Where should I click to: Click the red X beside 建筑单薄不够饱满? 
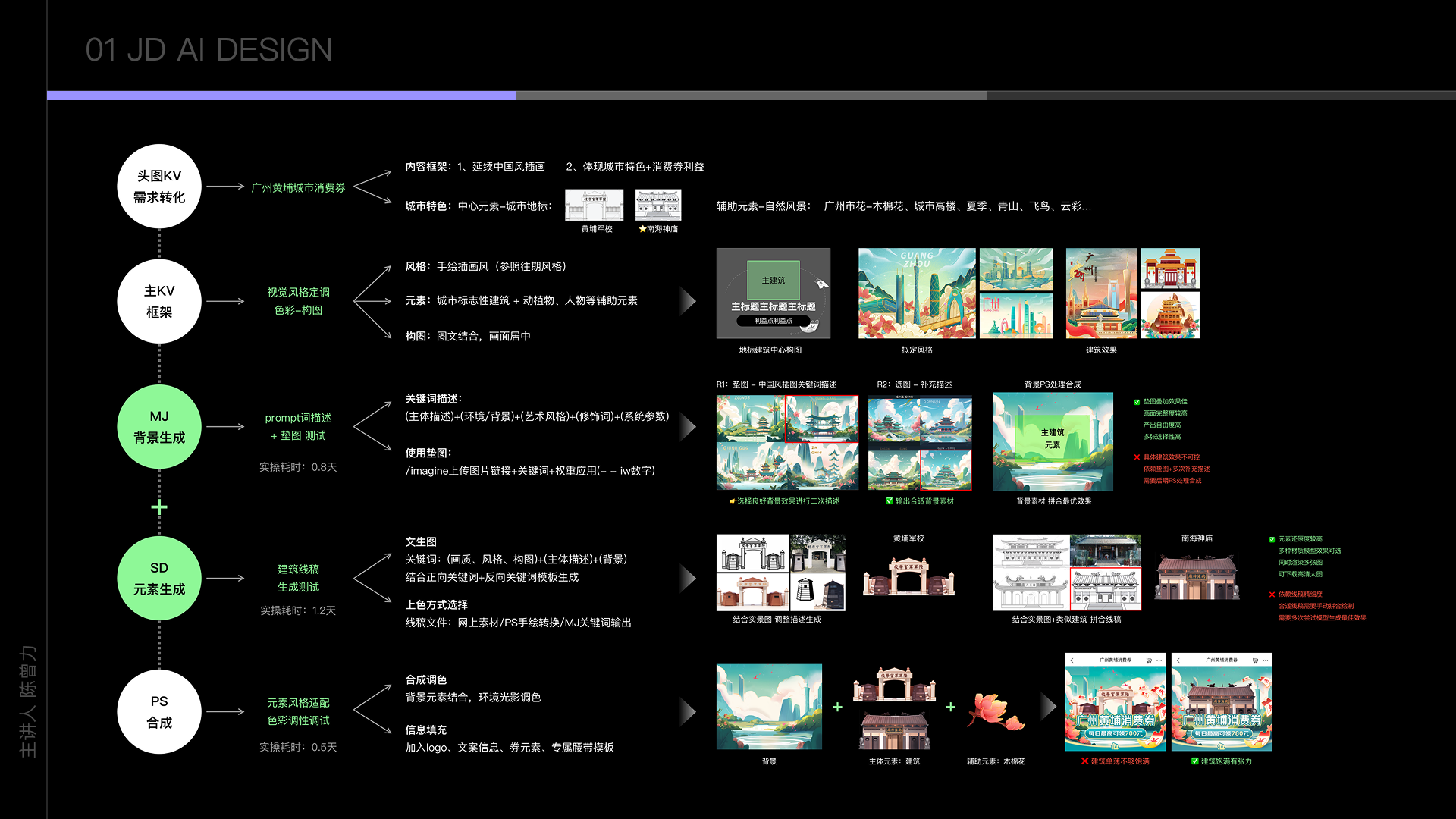tap(1084, 761)
